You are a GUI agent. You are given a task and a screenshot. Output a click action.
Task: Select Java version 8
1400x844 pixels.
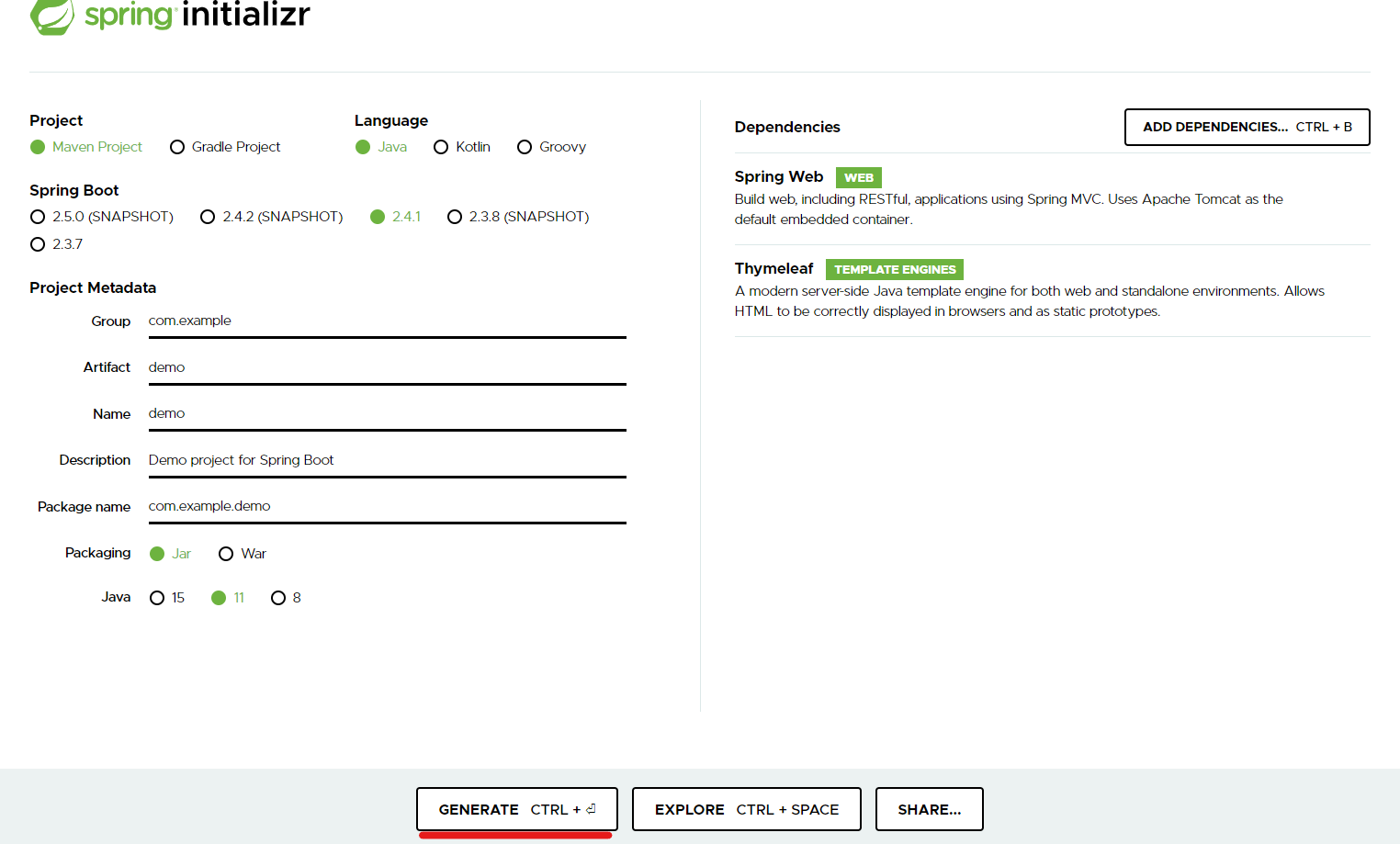(x=287, y=598)
